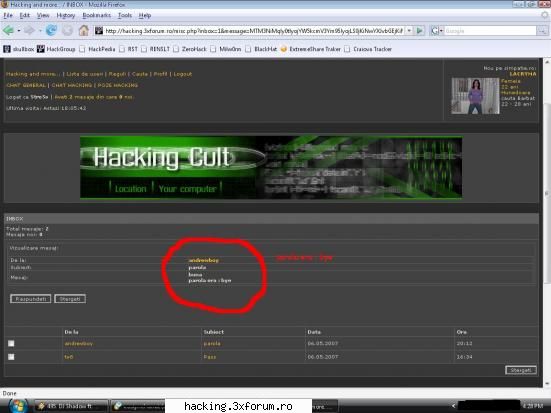Tick the checkbox for the Pass message
The width and height of the screenshot is (551, 413).
pyautogui.click(x=11, y=357)
